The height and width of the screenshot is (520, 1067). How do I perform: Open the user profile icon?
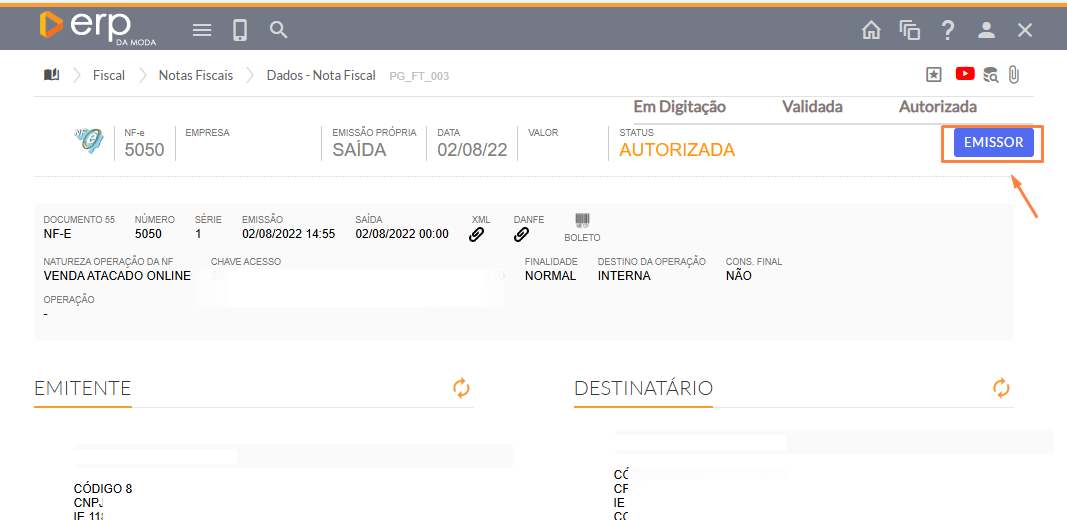point(986,30)
